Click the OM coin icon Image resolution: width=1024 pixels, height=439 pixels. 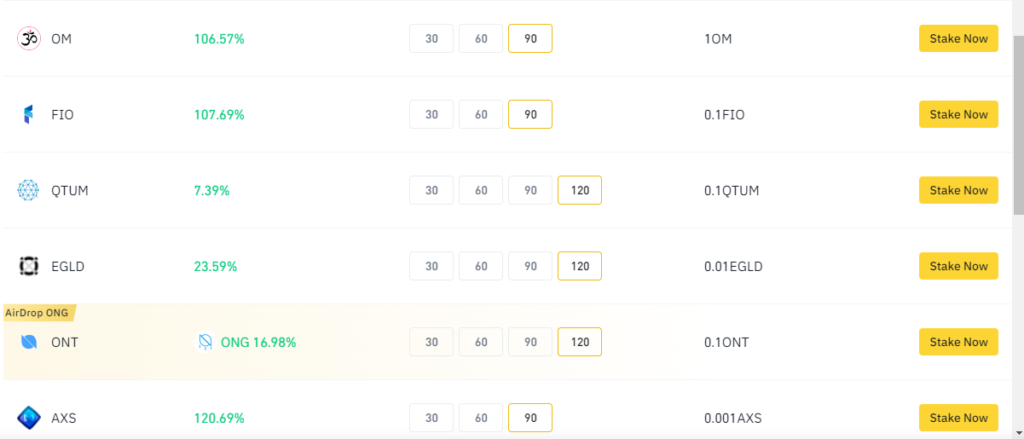point(28,39)
